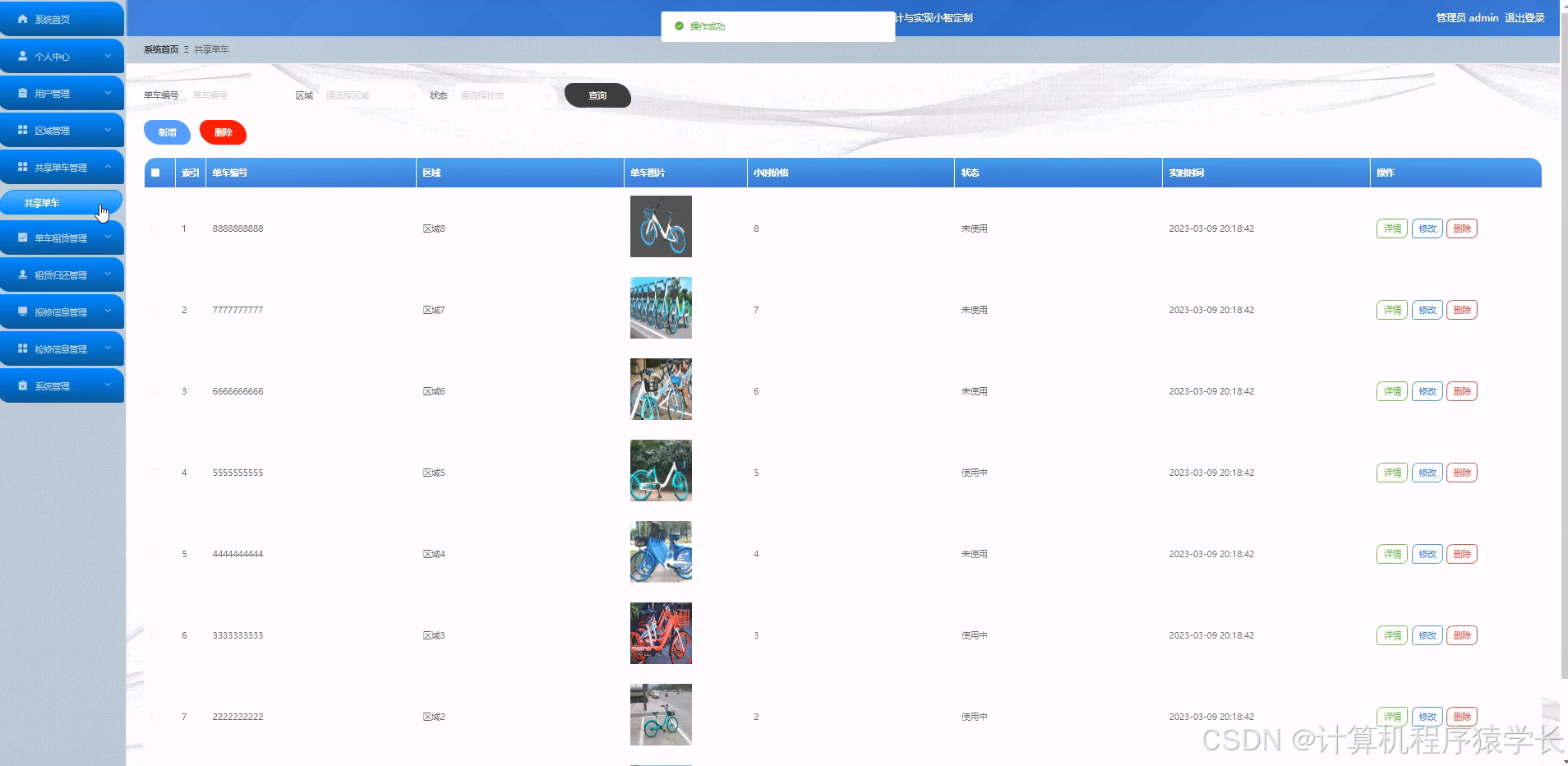Click 删除 for bike 5555555555
The width and height of the screenshot is (1568, 766).
pyautogui.click(x=1462, y=473)
